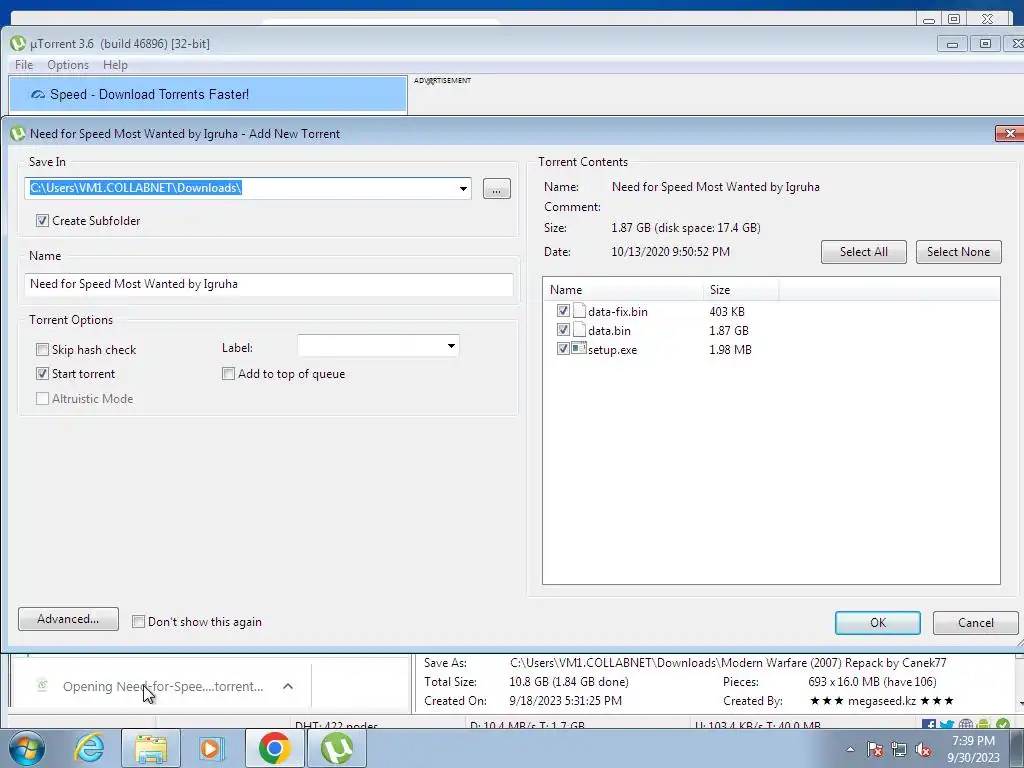
Task: Click the setup.exe application icon
Action: click(579, 349)
